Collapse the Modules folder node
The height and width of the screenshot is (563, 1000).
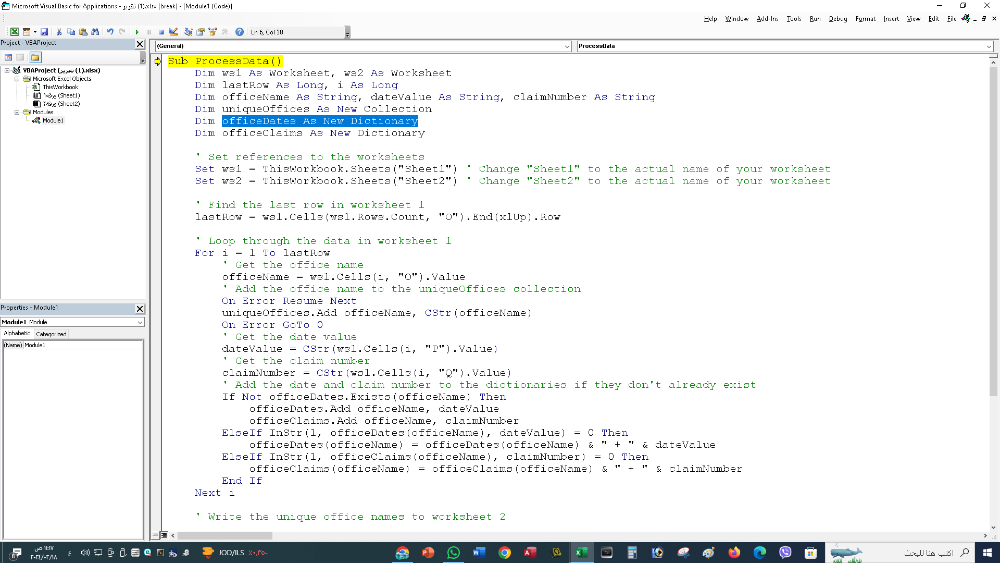pos(17,112)
